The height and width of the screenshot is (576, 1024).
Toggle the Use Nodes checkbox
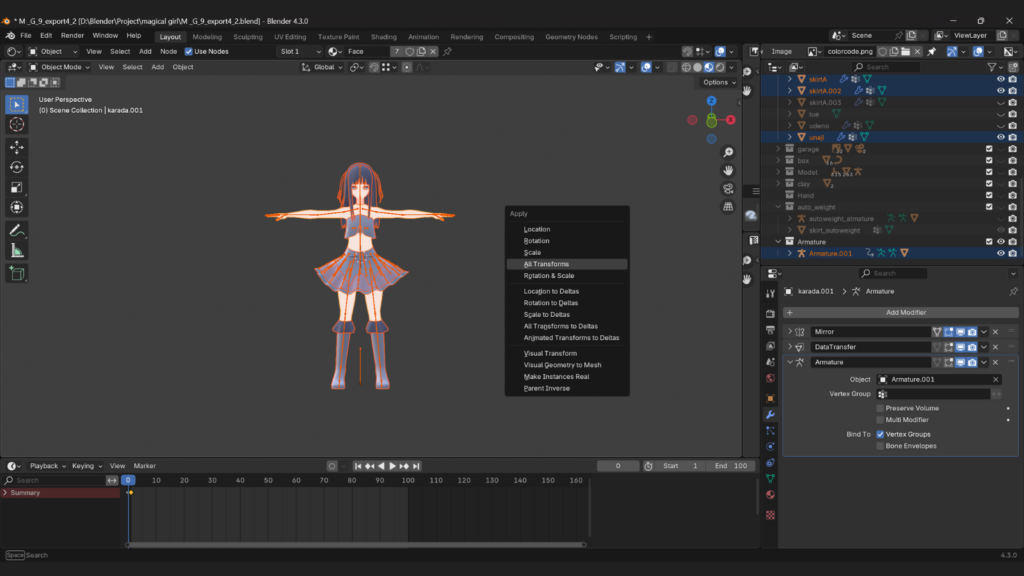tap(189, 51)
